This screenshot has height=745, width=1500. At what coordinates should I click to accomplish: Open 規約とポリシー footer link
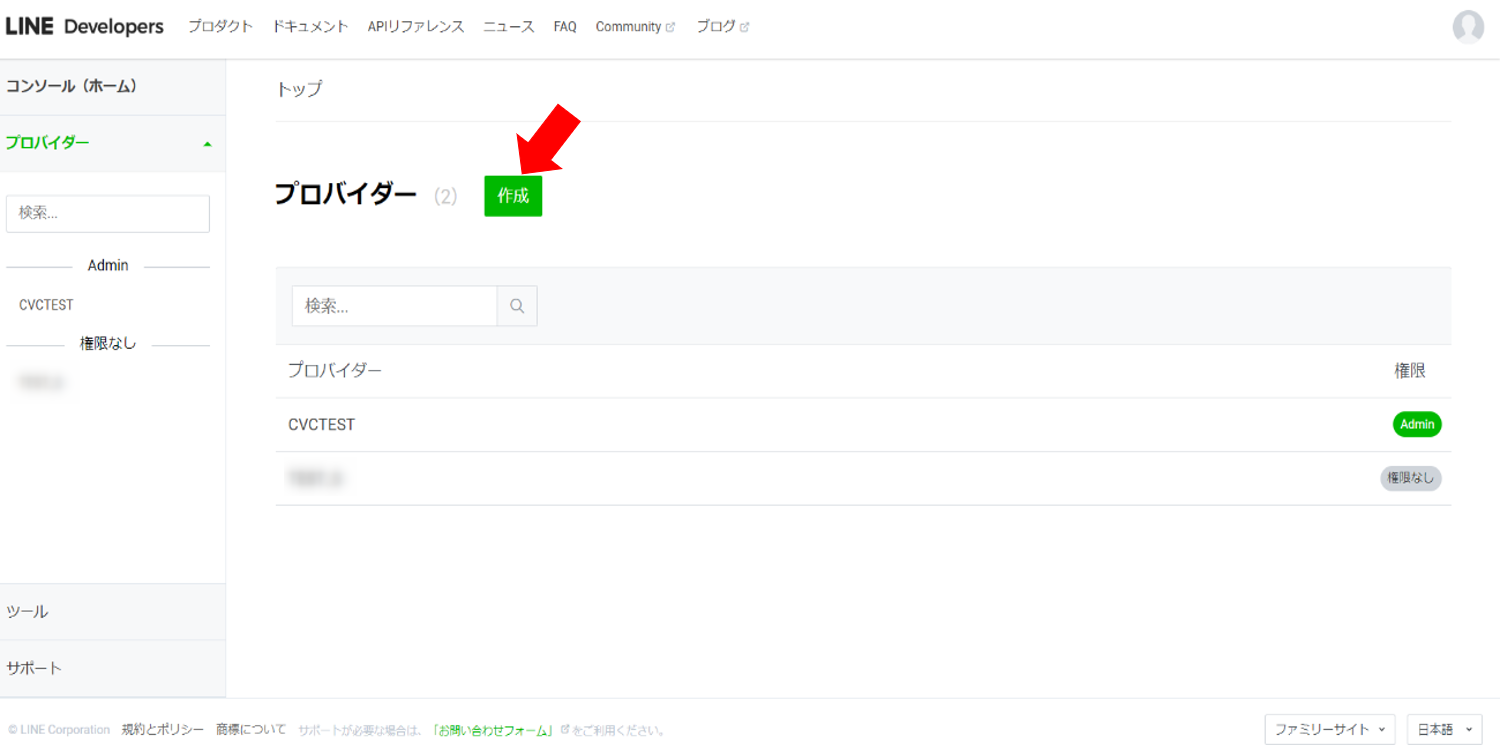[163, 729]
